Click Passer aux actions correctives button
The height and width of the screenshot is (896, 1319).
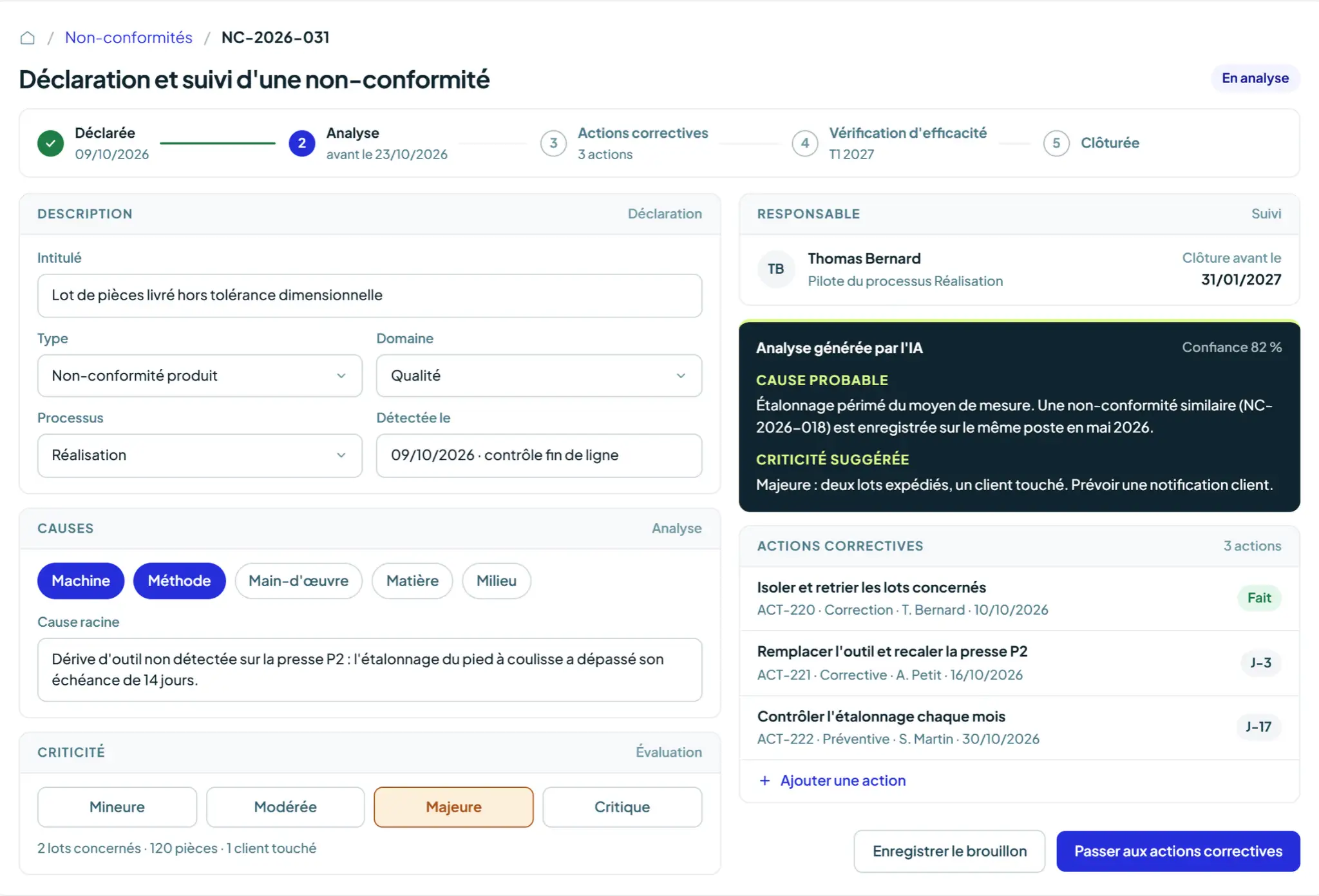(1178, 852)
